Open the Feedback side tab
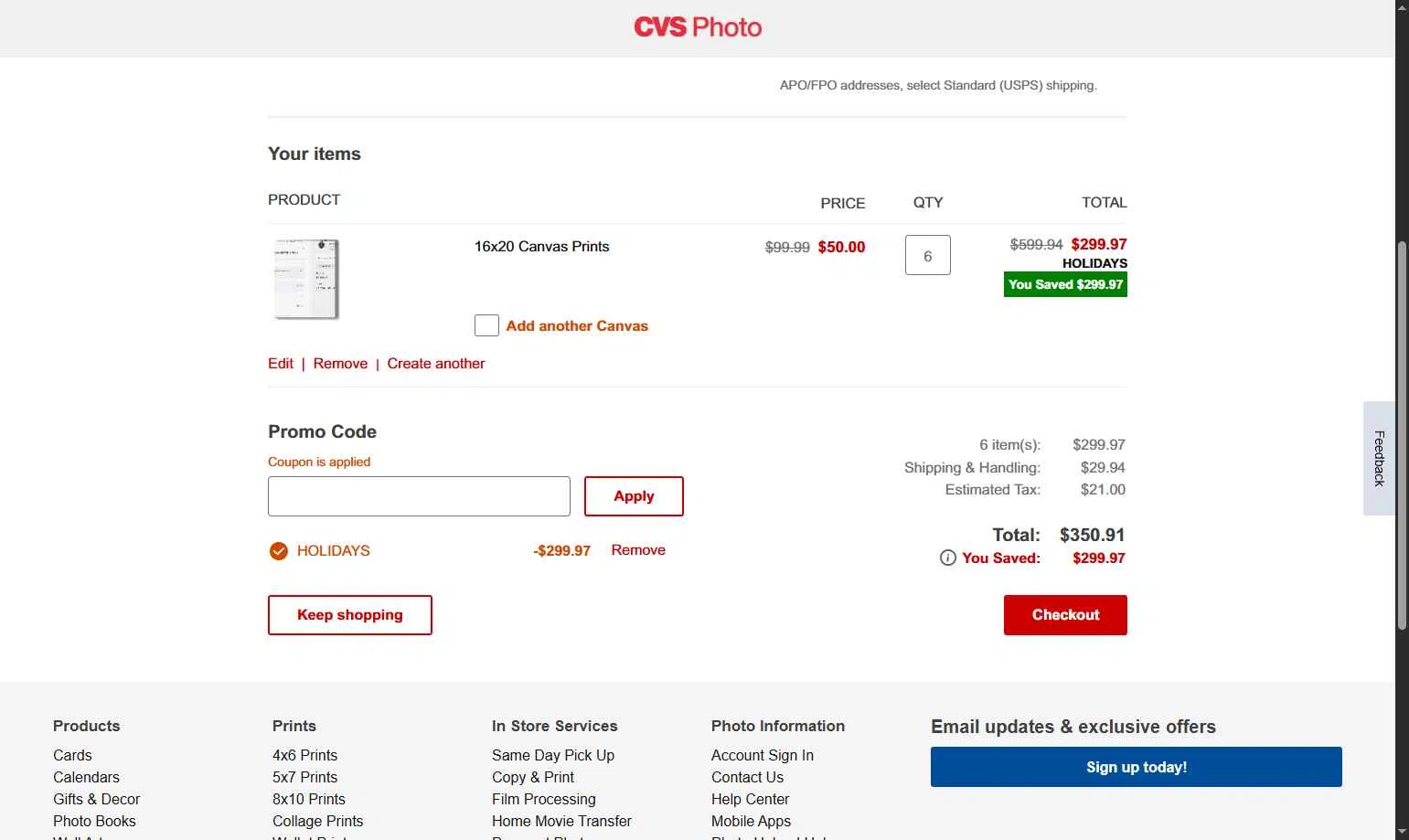This screenshot has height=840, width=1409. 1379,458
